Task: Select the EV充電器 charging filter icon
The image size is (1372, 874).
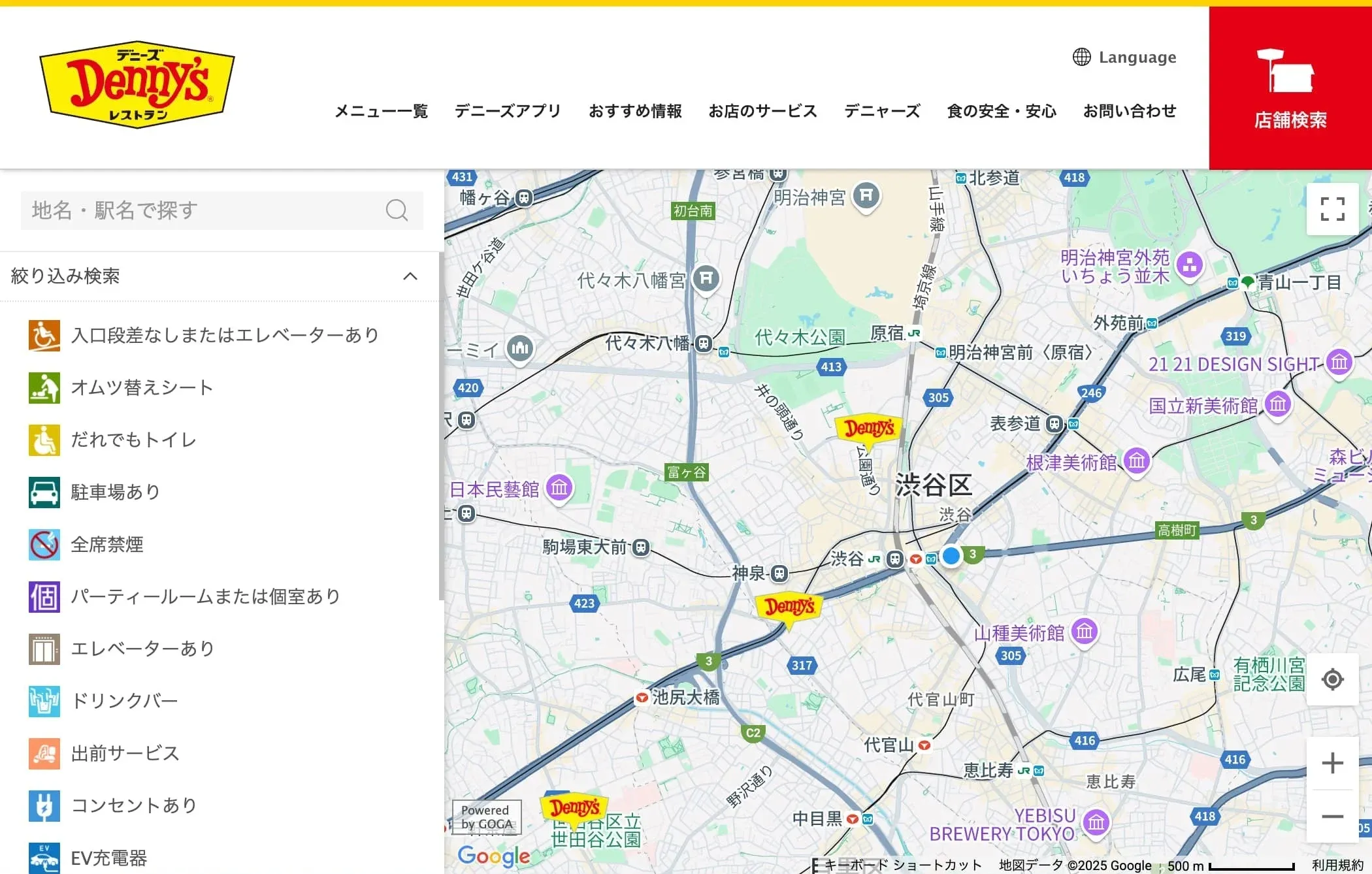Action: click(x=44, y=857)
